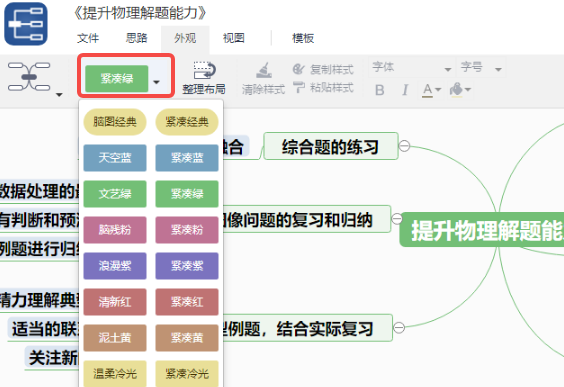Select the 紧凑粉 theme
This screenshot has width=564, height=387.
[x=187, y=230]
